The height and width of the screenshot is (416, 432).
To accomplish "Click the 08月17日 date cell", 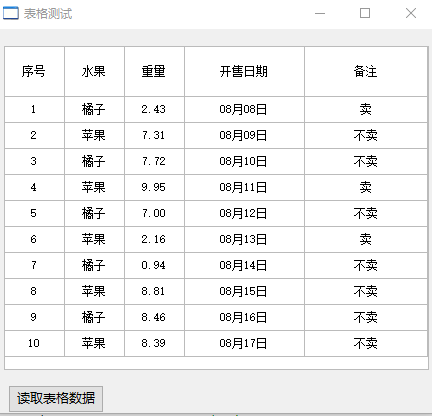I will click(x=244, y=344).
